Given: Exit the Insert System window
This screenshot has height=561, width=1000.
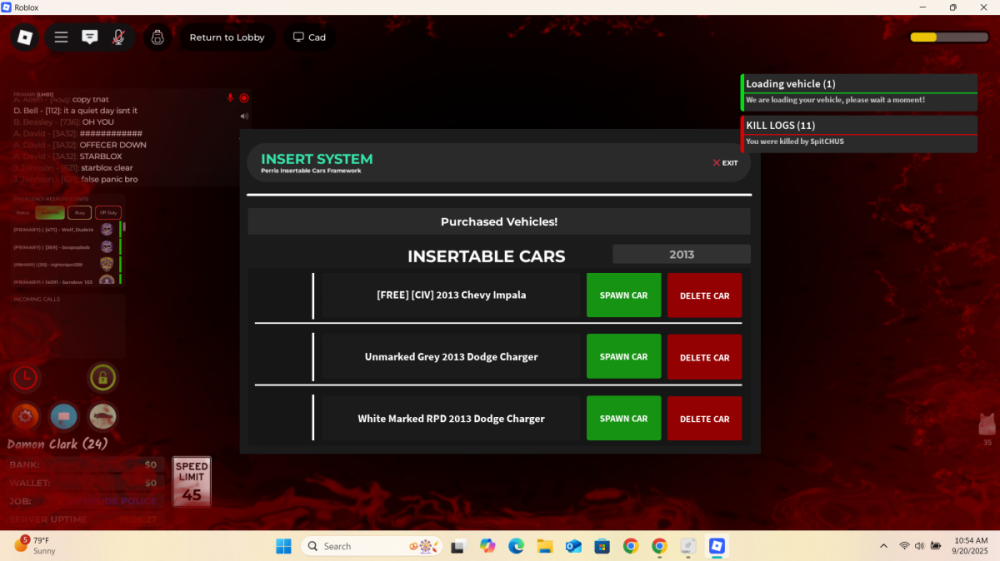Looking at the screenshot, I should click(725, 163).
